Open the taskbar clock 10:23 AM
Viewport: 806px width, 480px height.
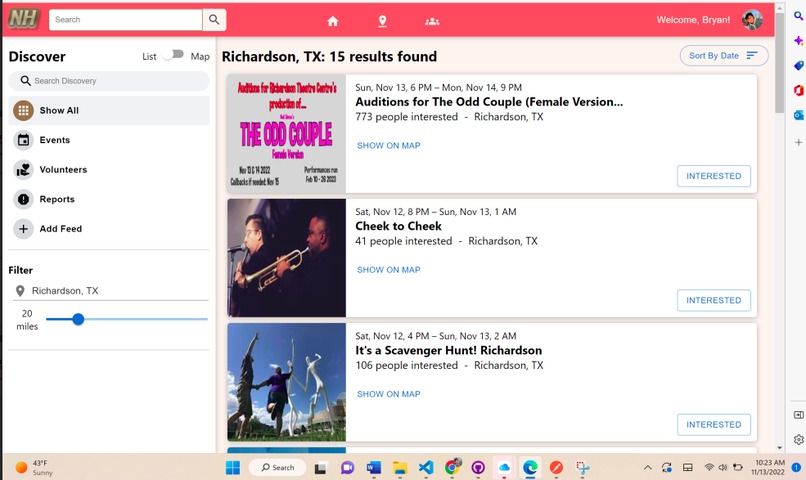(x=770, y=468)
